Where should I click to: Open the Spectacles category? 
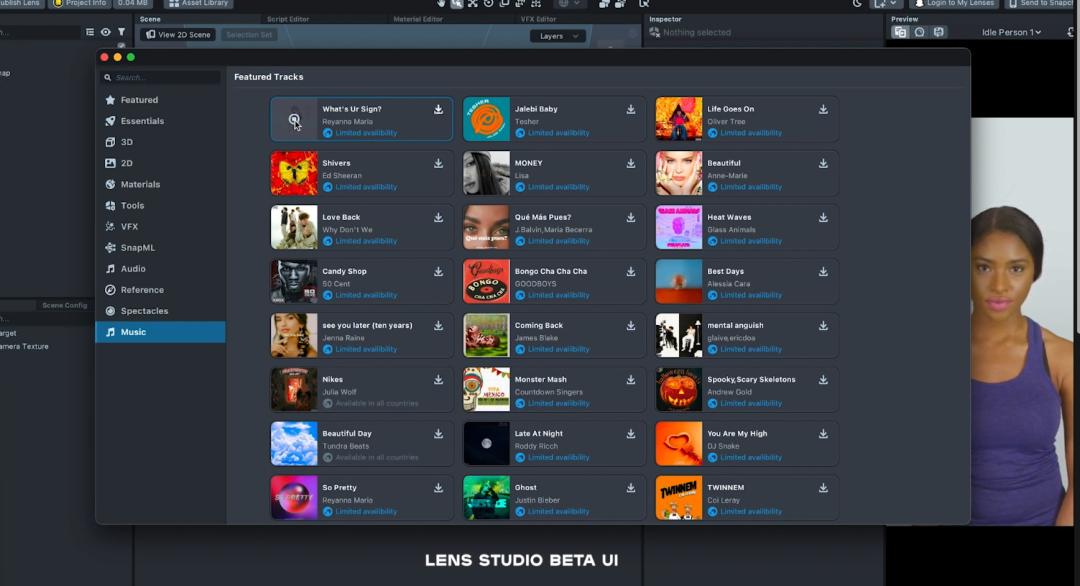pos(160,311)
